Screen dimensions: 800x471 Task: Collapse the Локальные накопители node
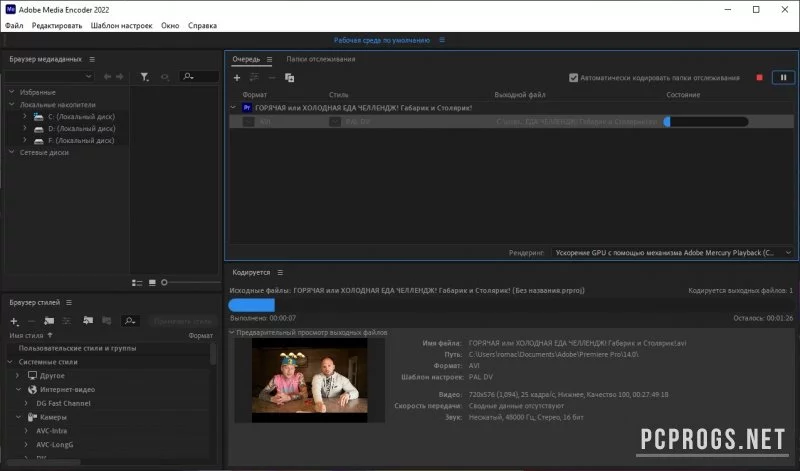(x=12, y=104)
